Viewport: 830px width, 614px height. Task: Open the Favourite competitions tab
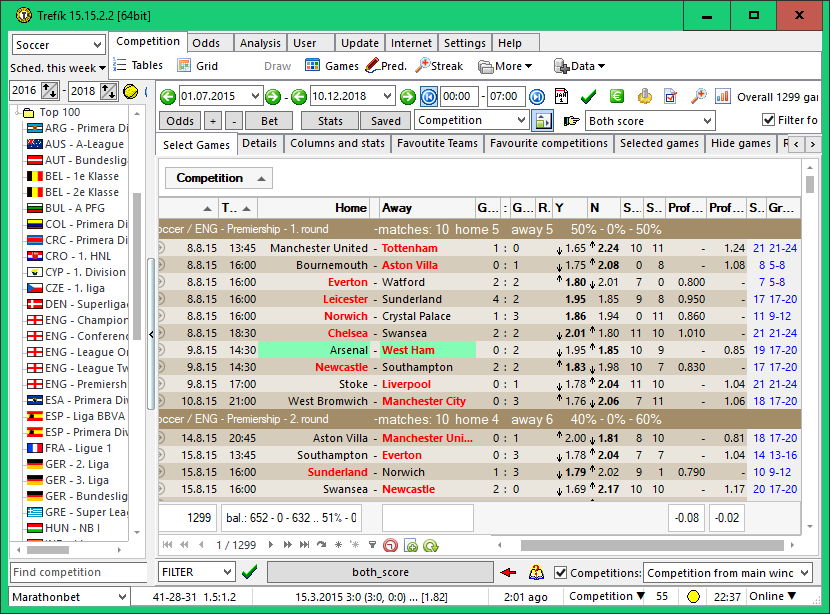(x=548, y=143)
